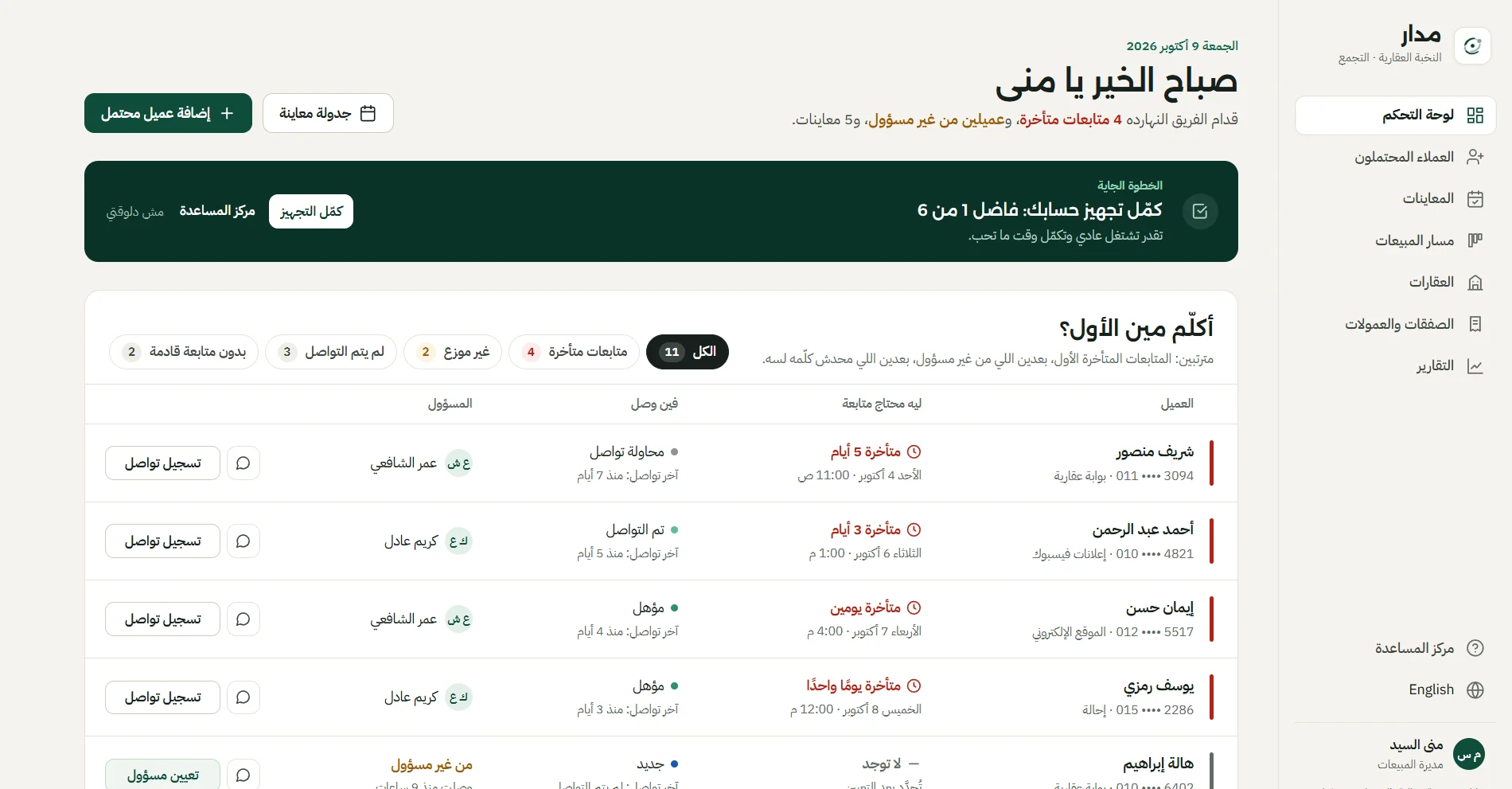This screenshot has height=789, width=1512.
Task: Click the الصفقات والعمولات receipt icon
Action: tap(1475, 324)
